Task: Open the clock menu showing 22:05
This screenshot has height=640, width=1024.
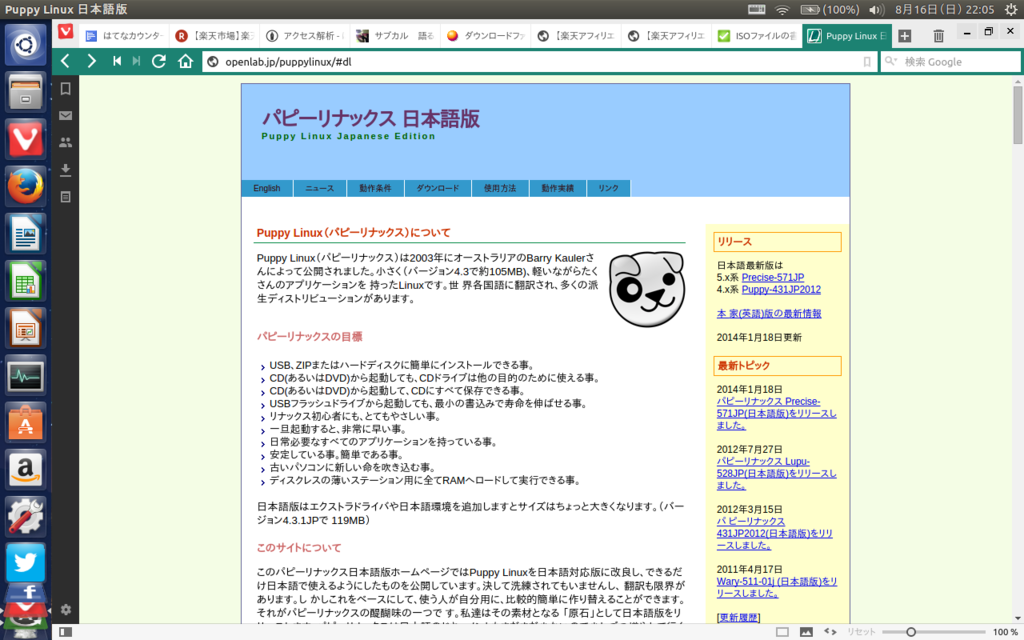Action: 944,9
